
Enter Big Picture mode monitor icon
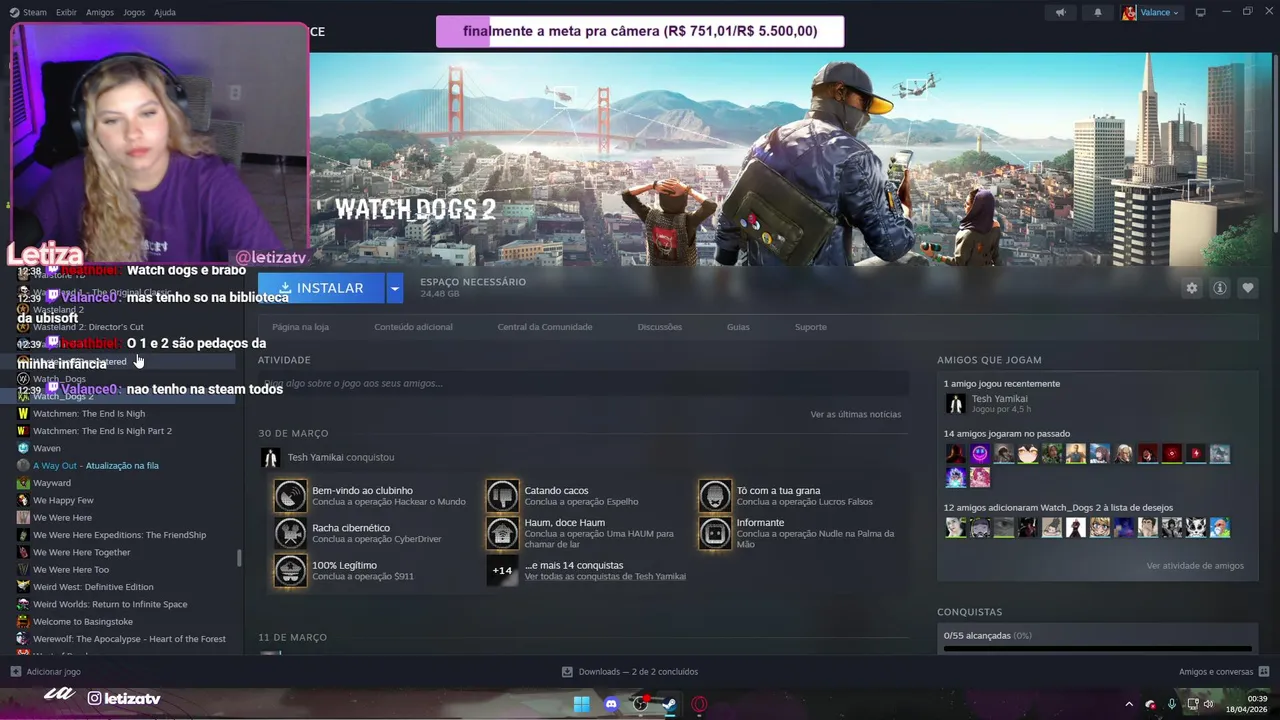[x=1201, y=12]
